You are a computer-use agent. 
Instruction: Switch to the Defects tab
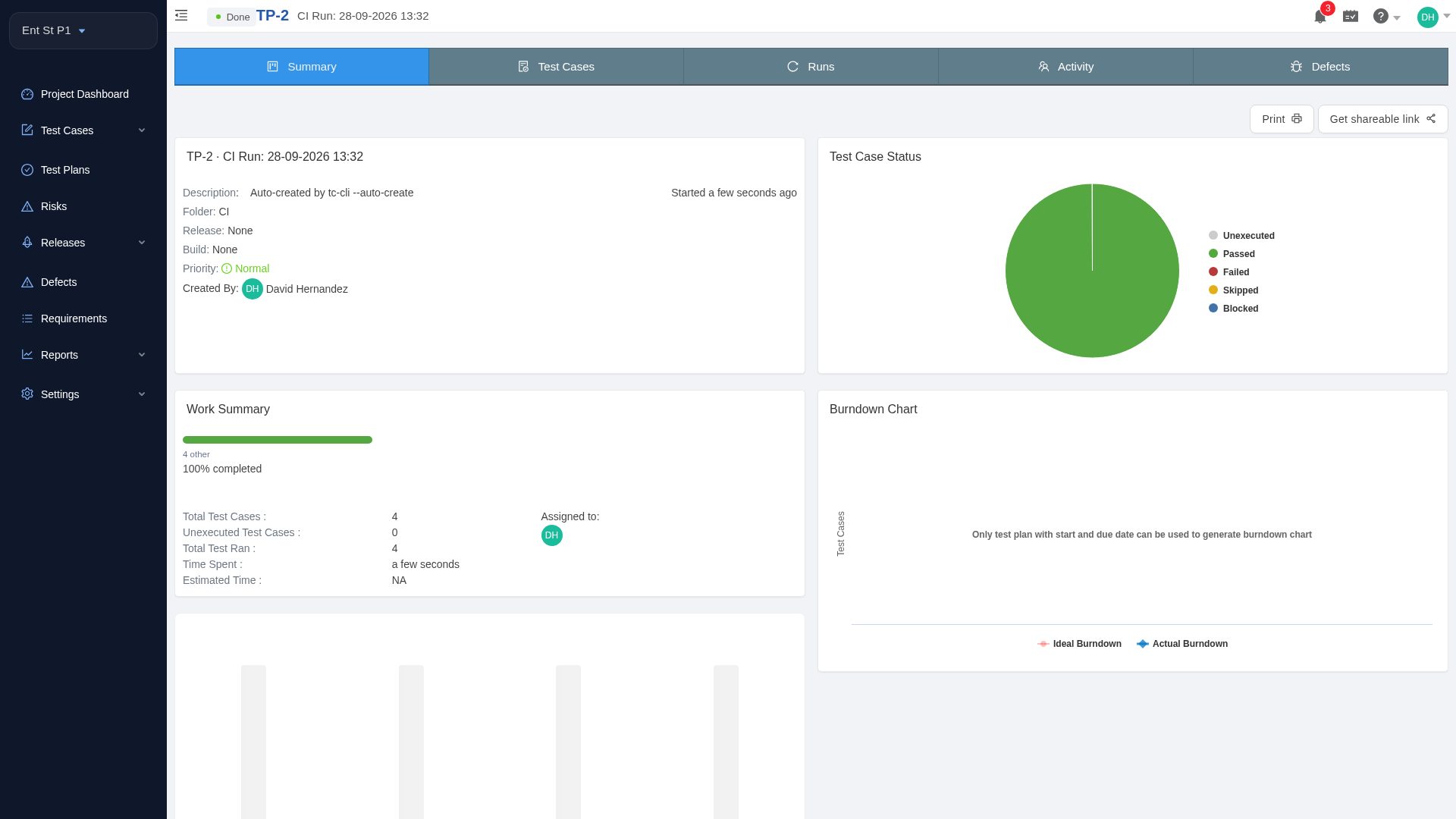(x=1320, y=67)
